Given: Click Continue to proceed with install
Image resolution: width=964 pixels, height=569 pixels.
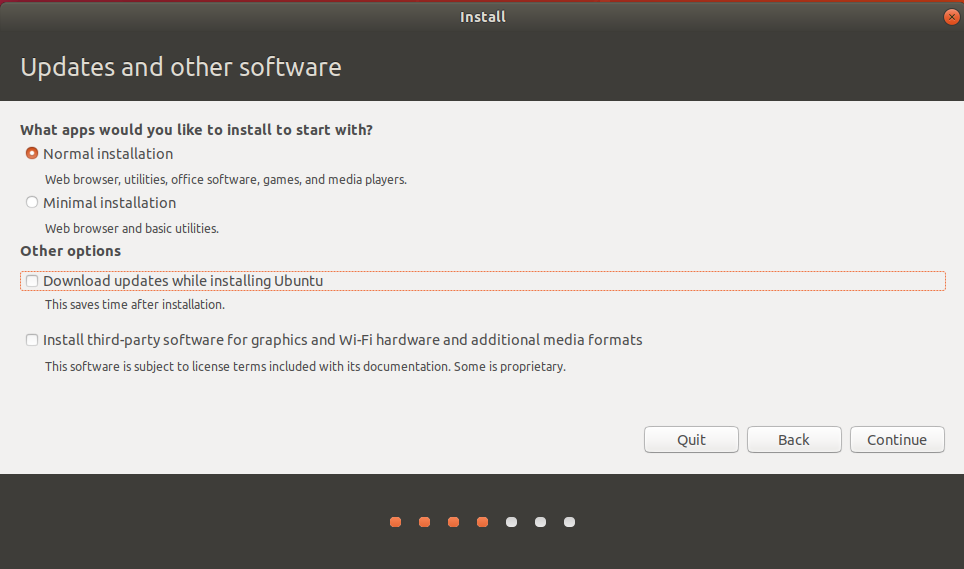Looking at the screenshot, I should click(x=897, y=440).
